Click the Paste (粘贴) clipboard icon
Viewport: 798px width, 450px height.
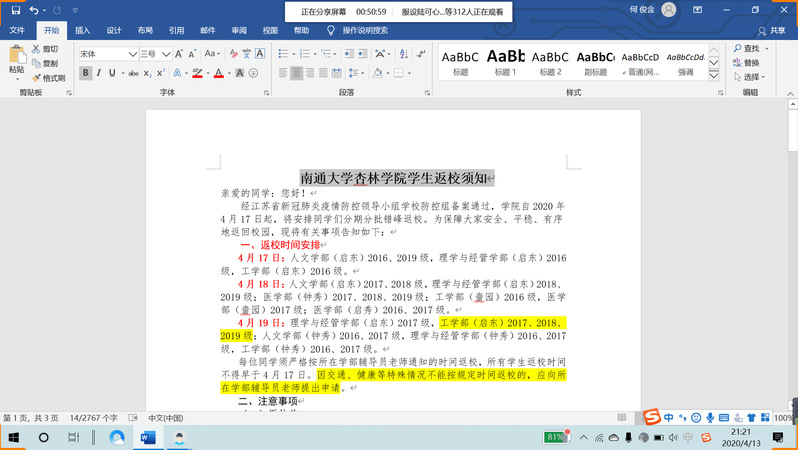coord(16,62)
